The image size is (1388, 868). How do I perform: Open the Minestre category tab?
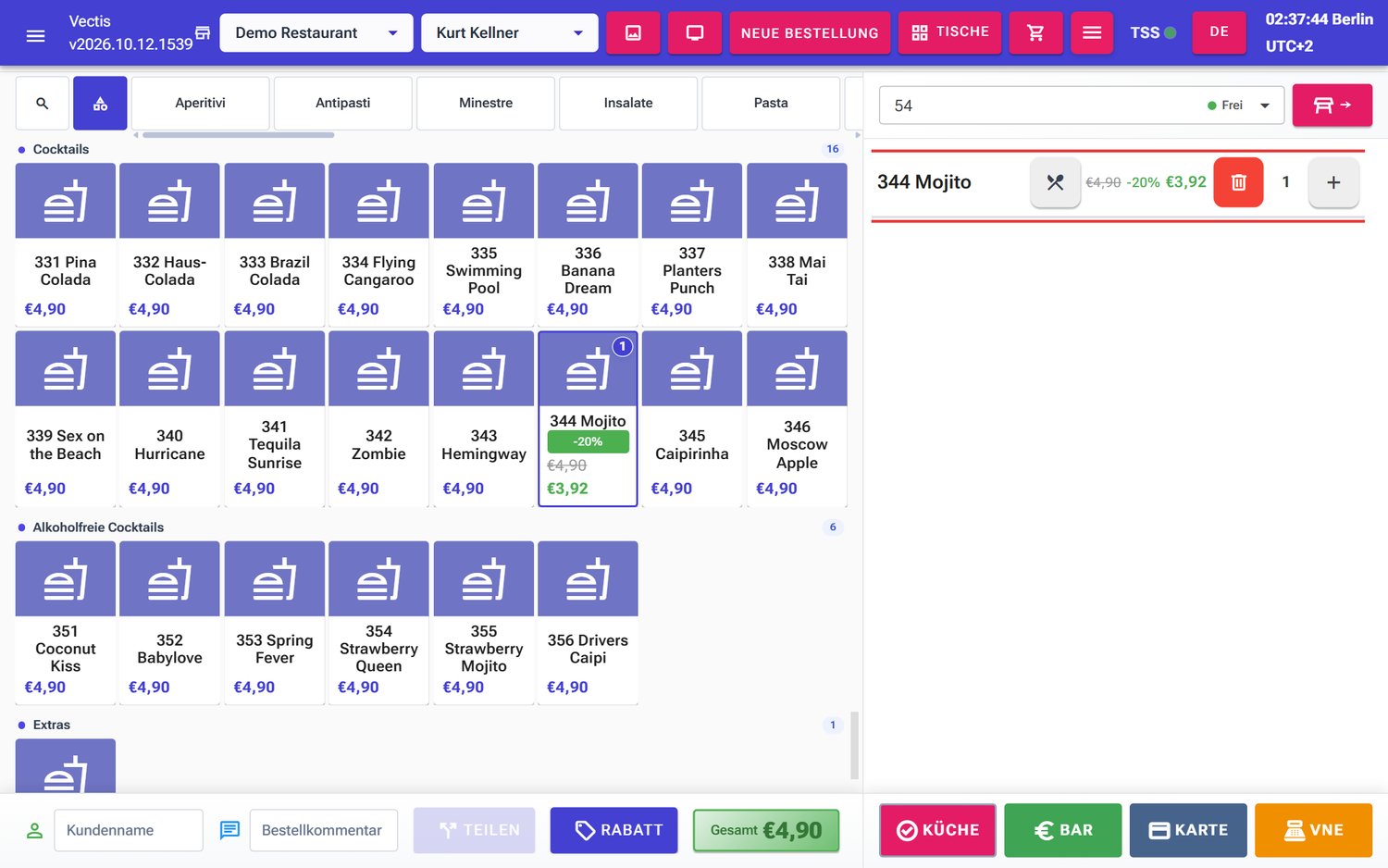pos(486,103)
